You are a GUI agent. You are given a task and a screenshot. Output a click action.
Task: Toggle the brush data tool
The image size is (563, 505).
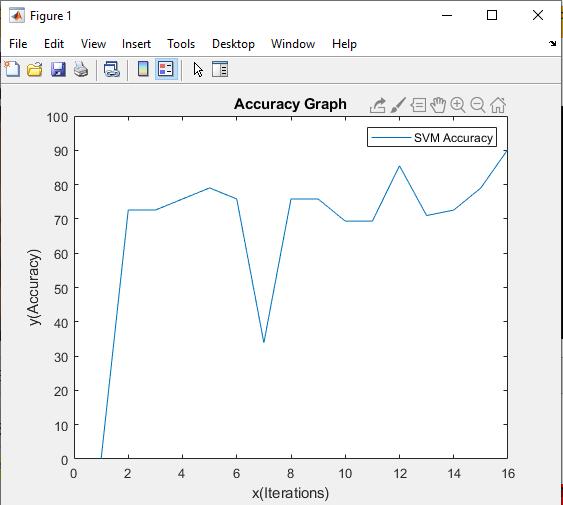[398, 105]
